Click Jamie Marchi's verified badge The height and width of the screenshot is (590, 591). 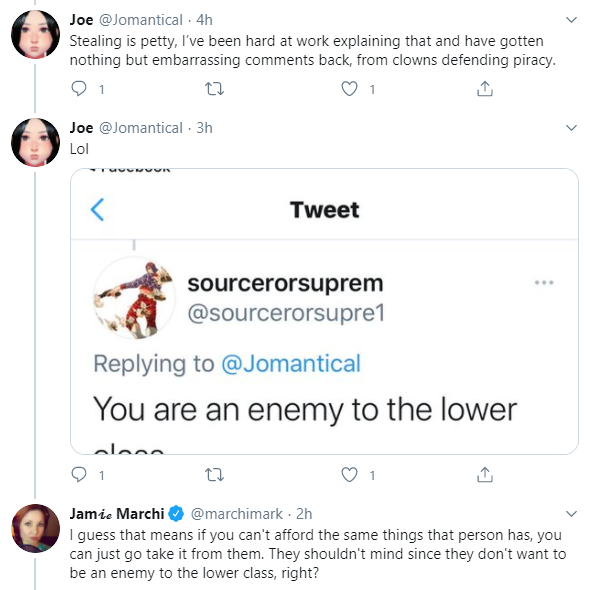coord(176,514)
